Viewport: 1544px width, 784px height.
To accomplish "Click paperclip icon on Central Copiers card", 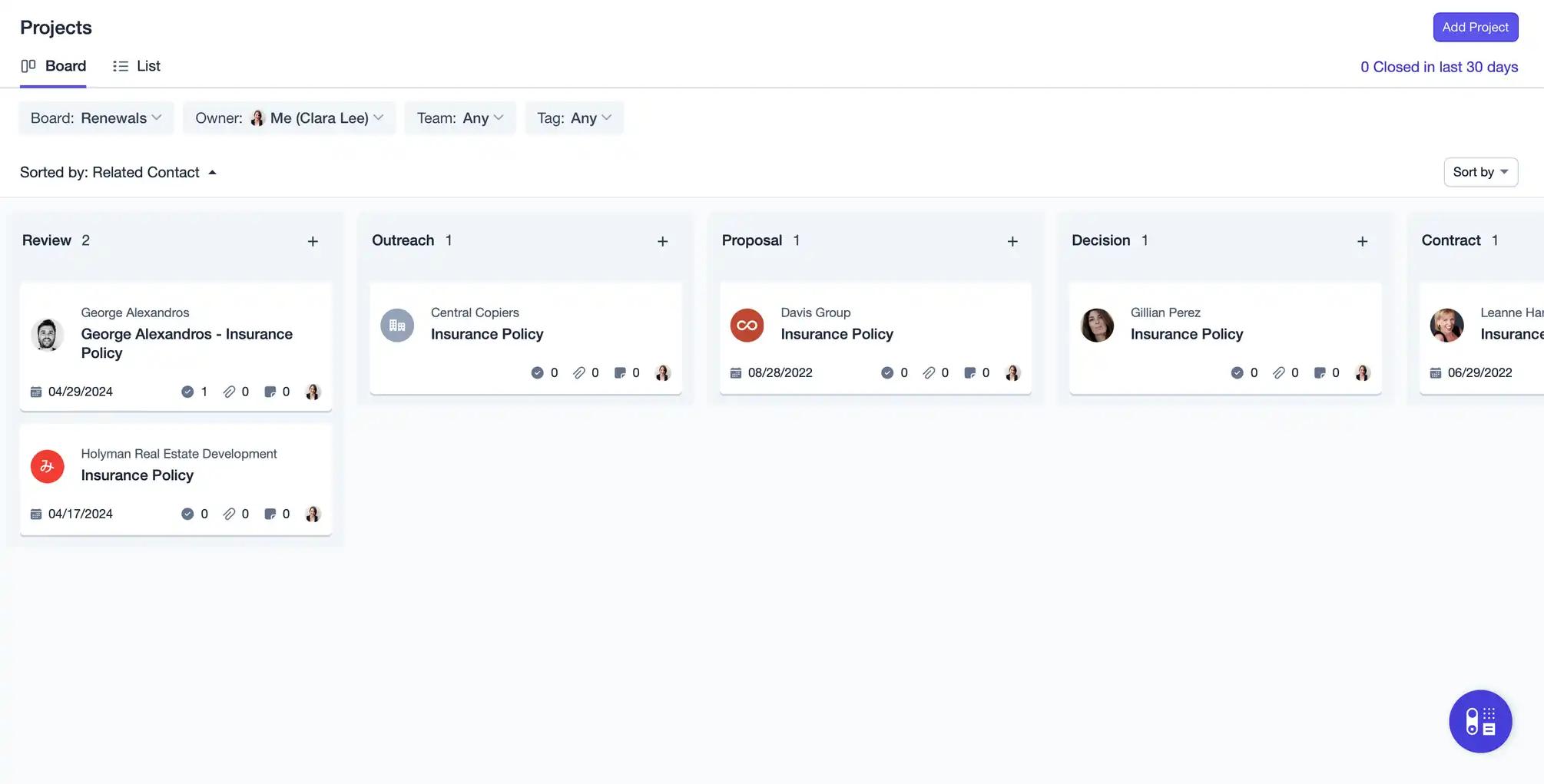I will coord(578,372).
